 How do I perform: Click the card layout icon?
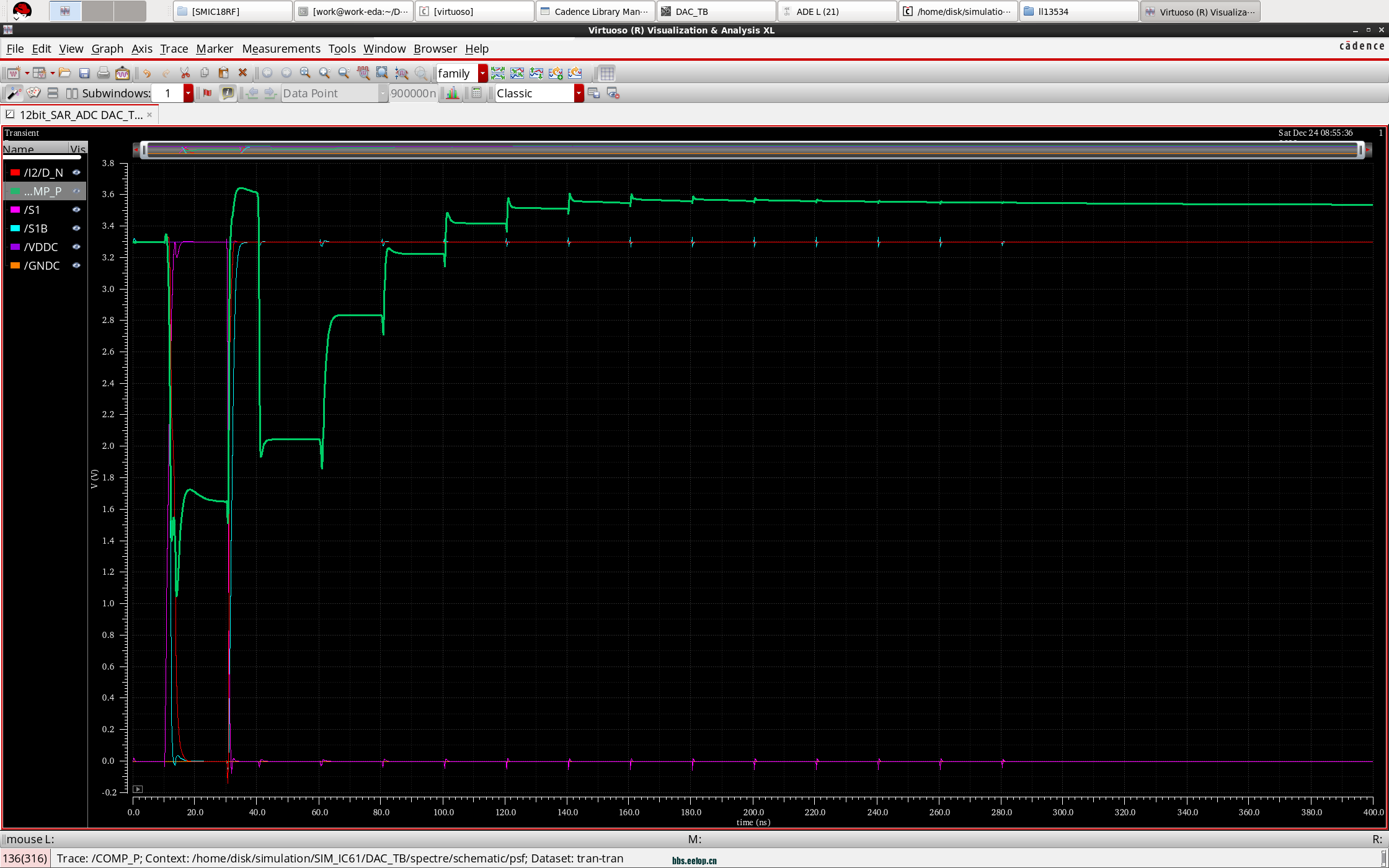click(x=33, y=93)
